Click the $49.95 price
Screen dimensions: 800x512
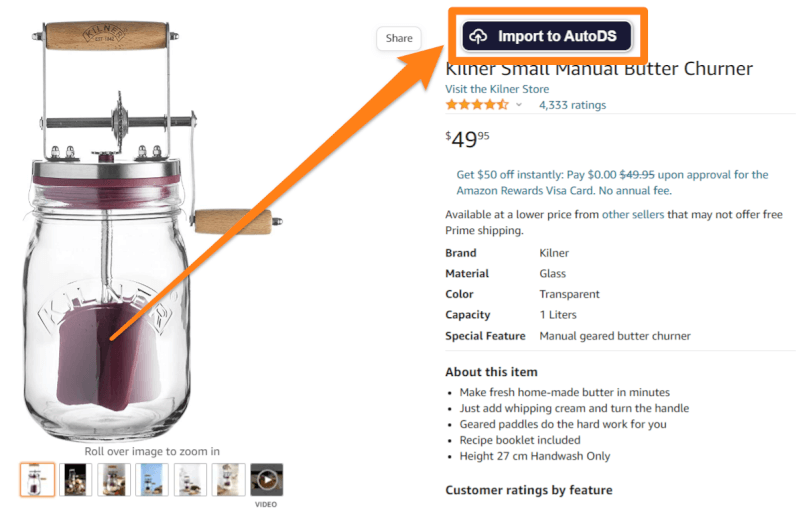[x=468, y=140]
